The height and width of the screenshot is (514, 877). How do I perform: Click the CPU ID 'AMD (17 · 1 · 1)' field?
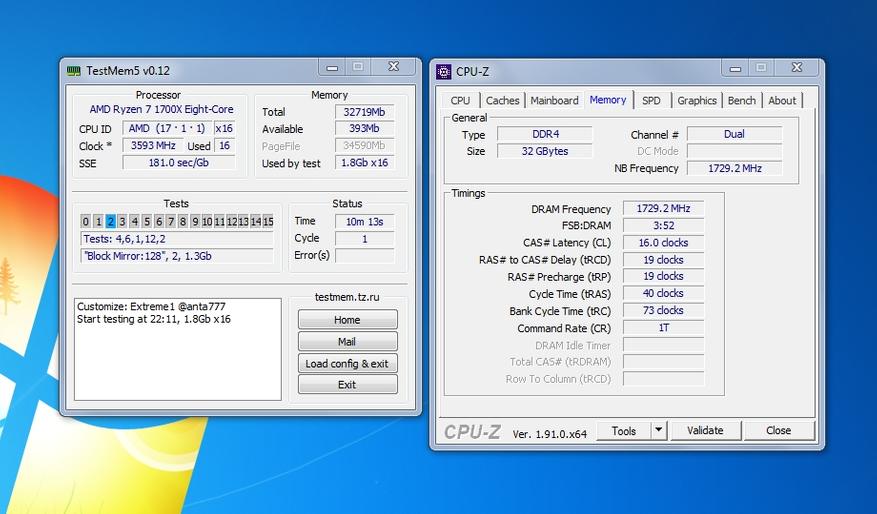(x=167, y=129)
